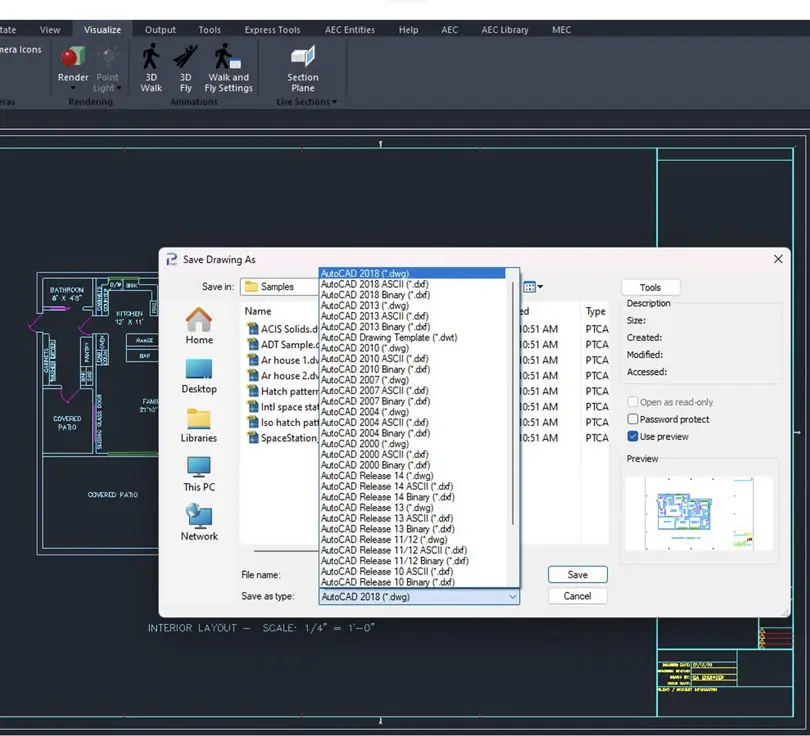Choose AutoCAD 2004 (*.dwg) format
Screen dimensions: 810x736
[x=365, y=412]
